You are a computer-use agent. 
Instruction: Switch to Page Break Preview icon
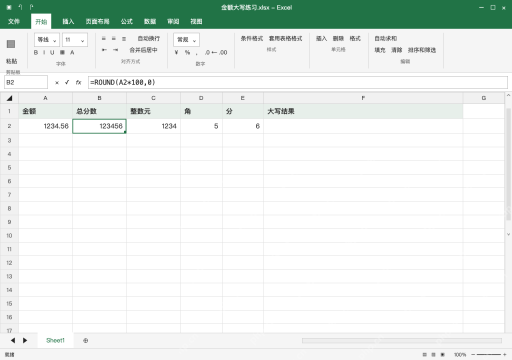click(443, 355)
